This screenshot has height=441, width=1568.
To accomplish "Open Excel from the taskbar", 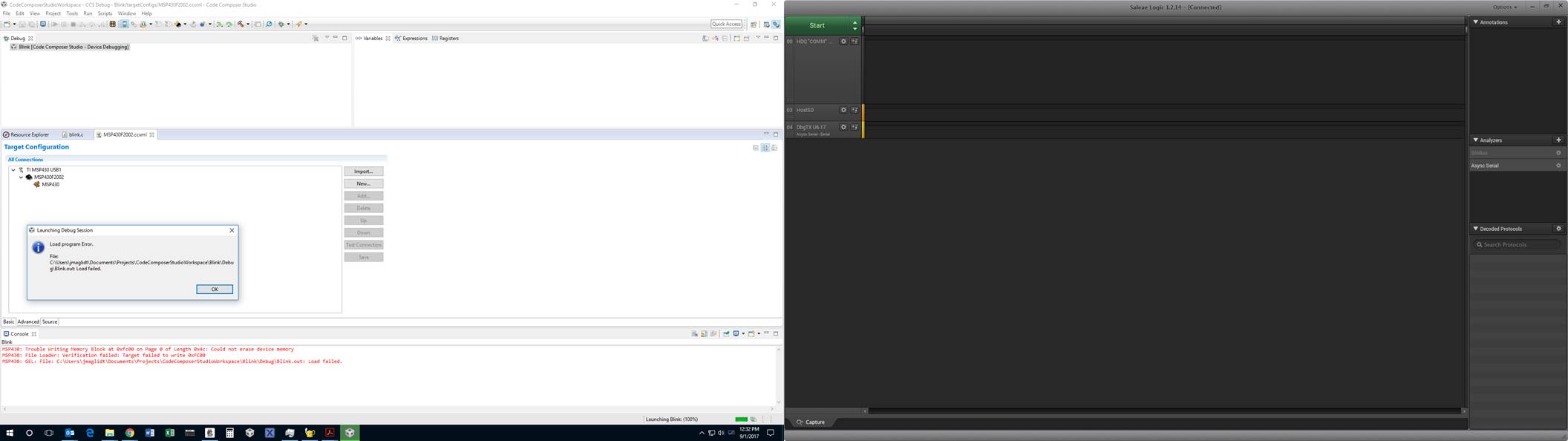I will pyautogui.click(x=169, y=433).
